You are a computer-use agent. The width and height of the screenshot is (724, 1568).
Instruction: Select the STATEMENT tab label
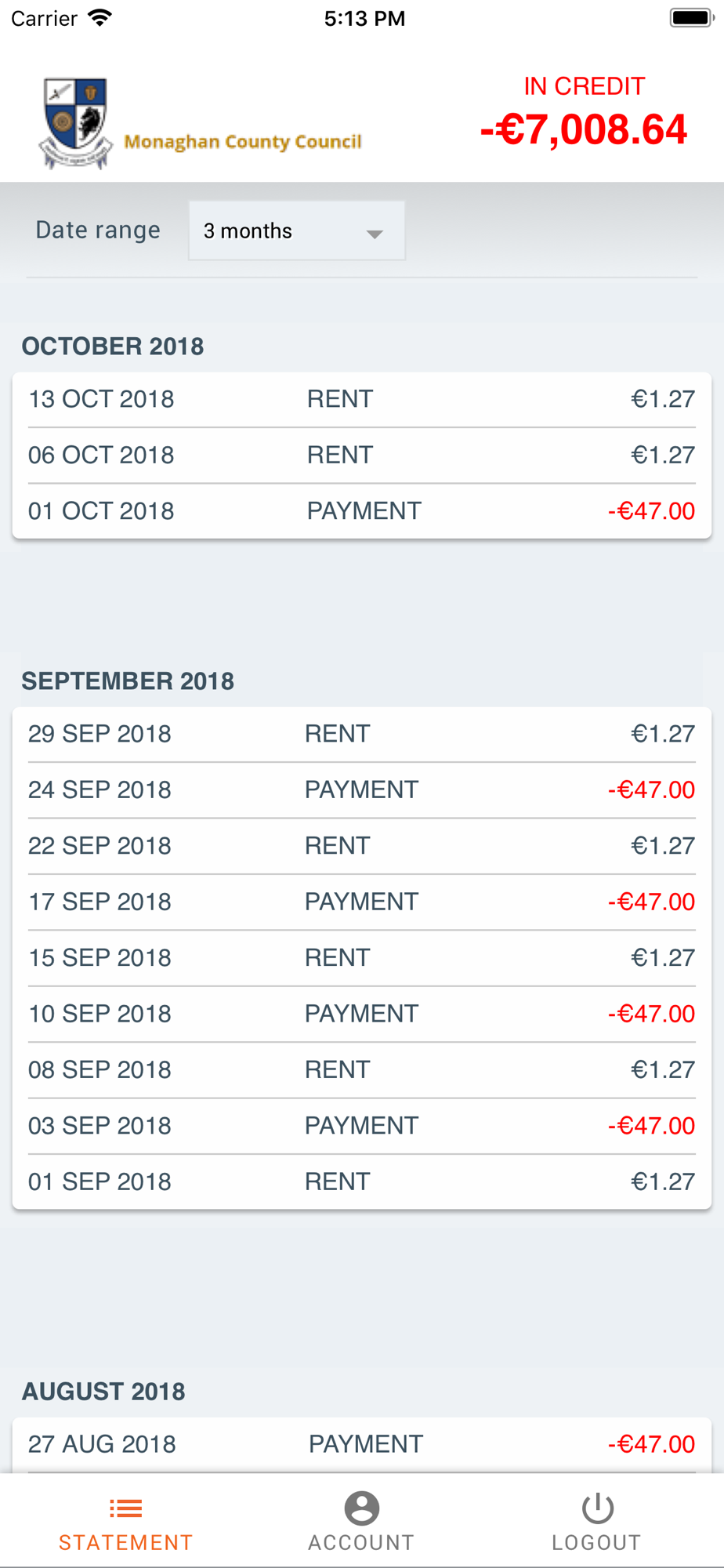point(125,1542)
